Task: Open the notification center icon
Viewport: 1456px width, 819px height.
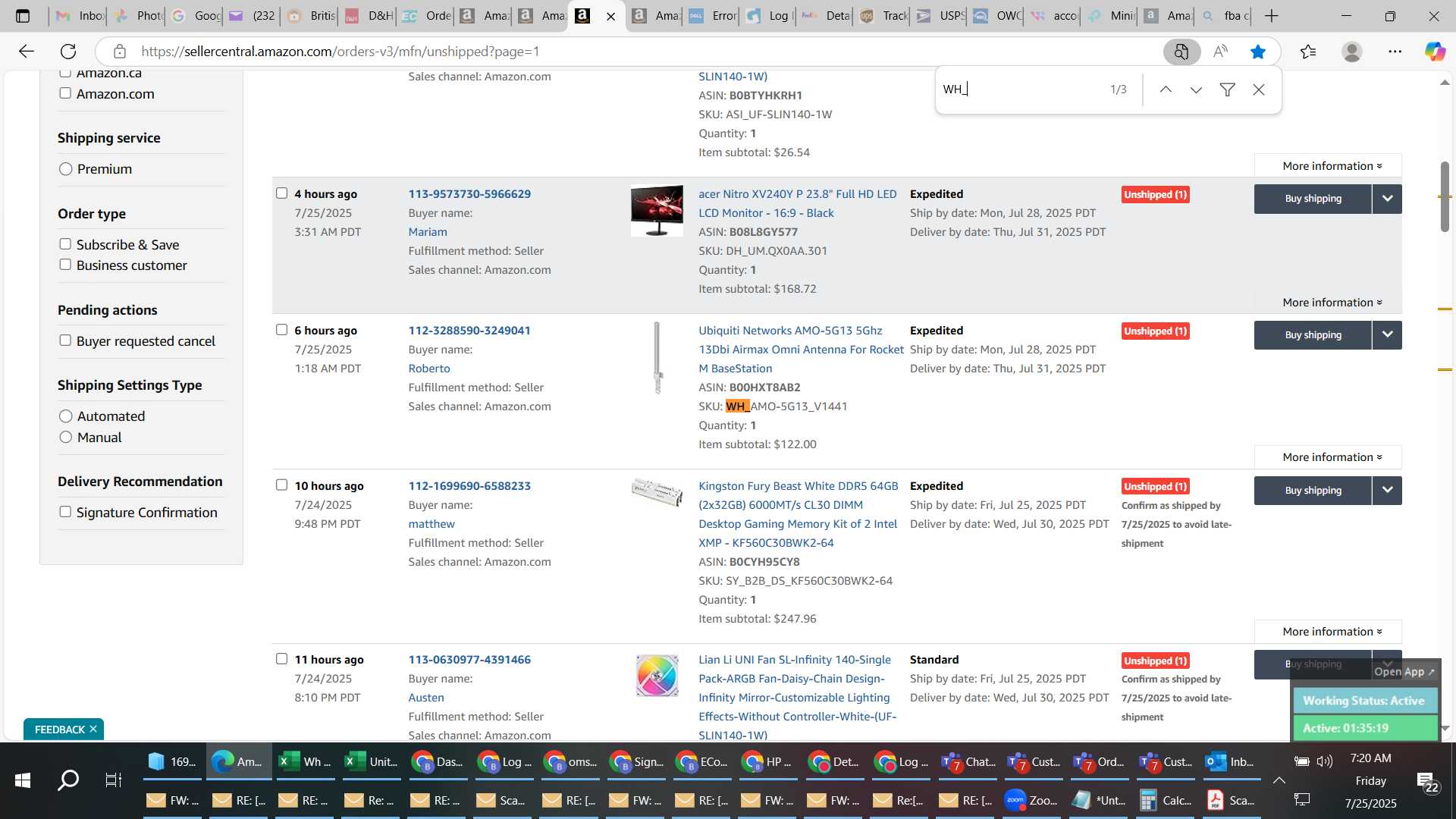Action: 1426,781
